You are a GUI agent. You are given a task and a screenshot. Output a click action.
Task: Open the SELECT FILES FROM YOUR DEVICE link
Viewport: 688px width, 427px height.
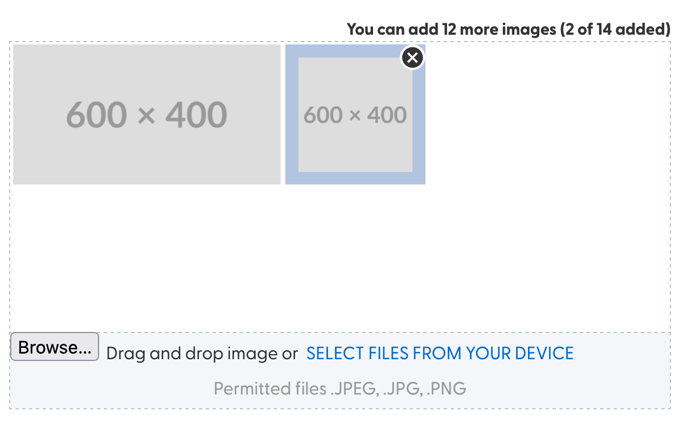[440, 353]
